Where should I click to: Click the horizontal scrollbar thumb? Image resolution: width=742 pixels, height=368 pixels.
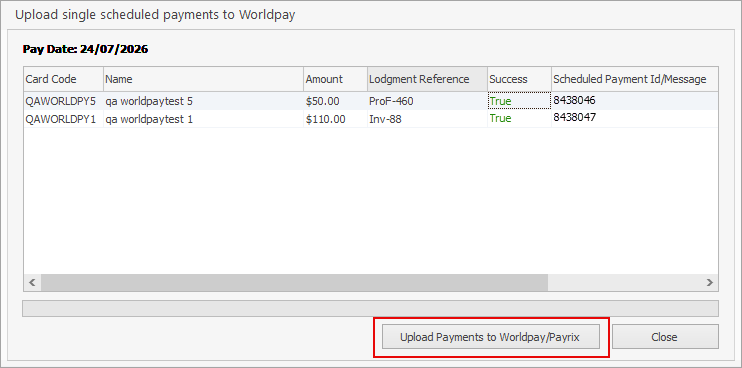click(294, 282)
